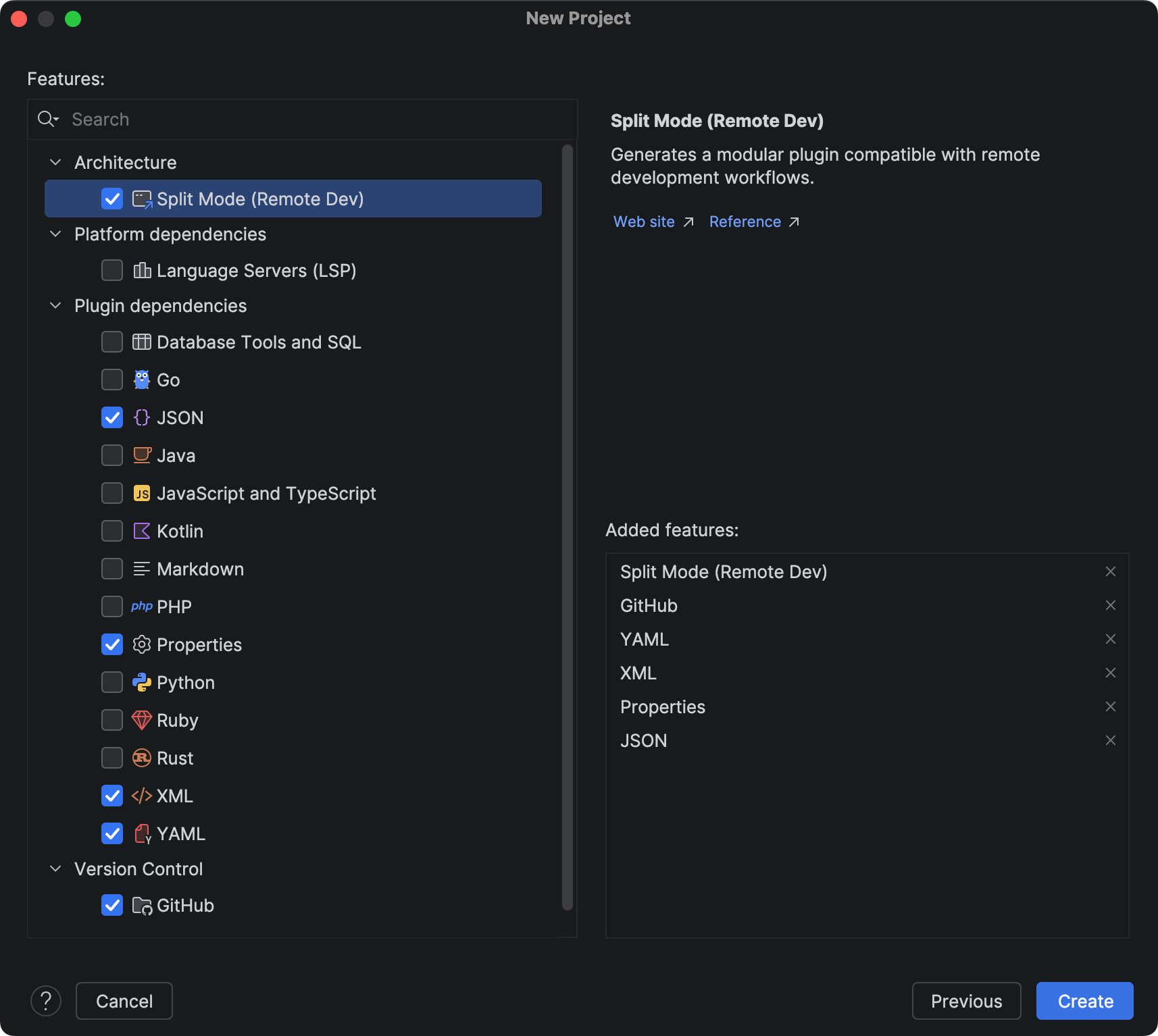Check the Ruby checkbox
This screenshot has height=1036, width=1158.
(112, 720)
